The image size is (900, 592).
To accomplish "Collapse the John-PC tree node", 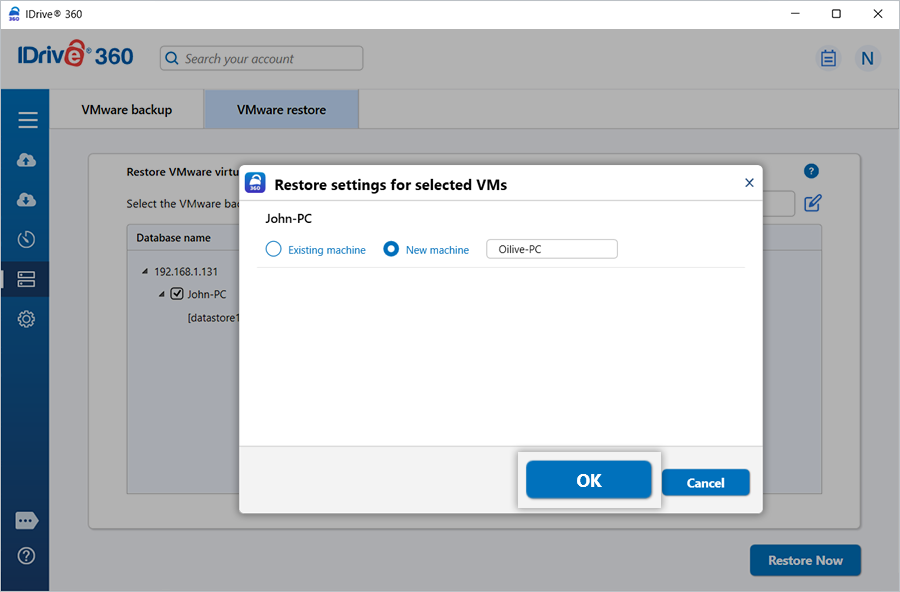I will tap(161, 294).
